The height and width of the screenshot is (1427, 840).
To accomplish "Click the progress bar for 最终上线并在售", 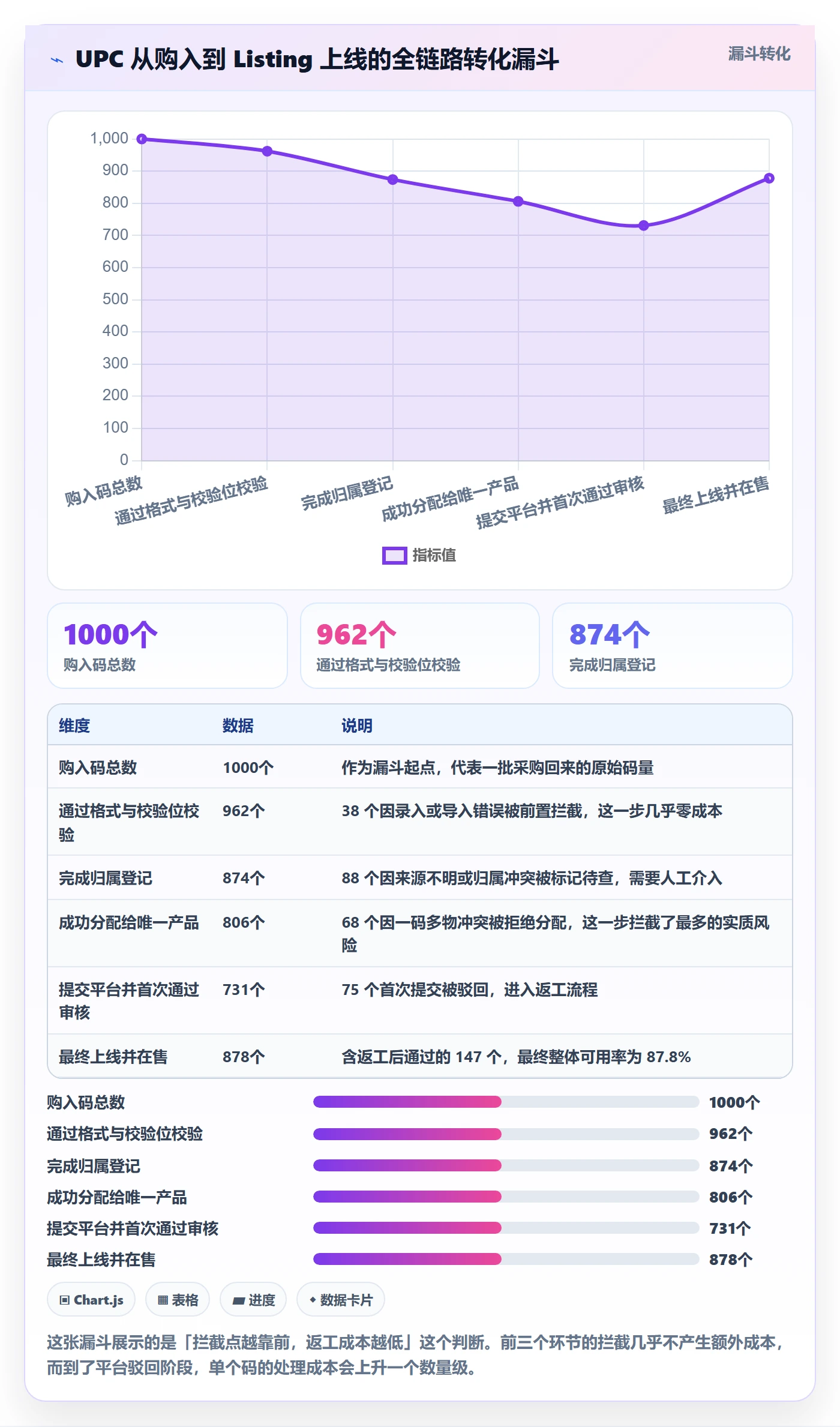I will [506, 1259].
